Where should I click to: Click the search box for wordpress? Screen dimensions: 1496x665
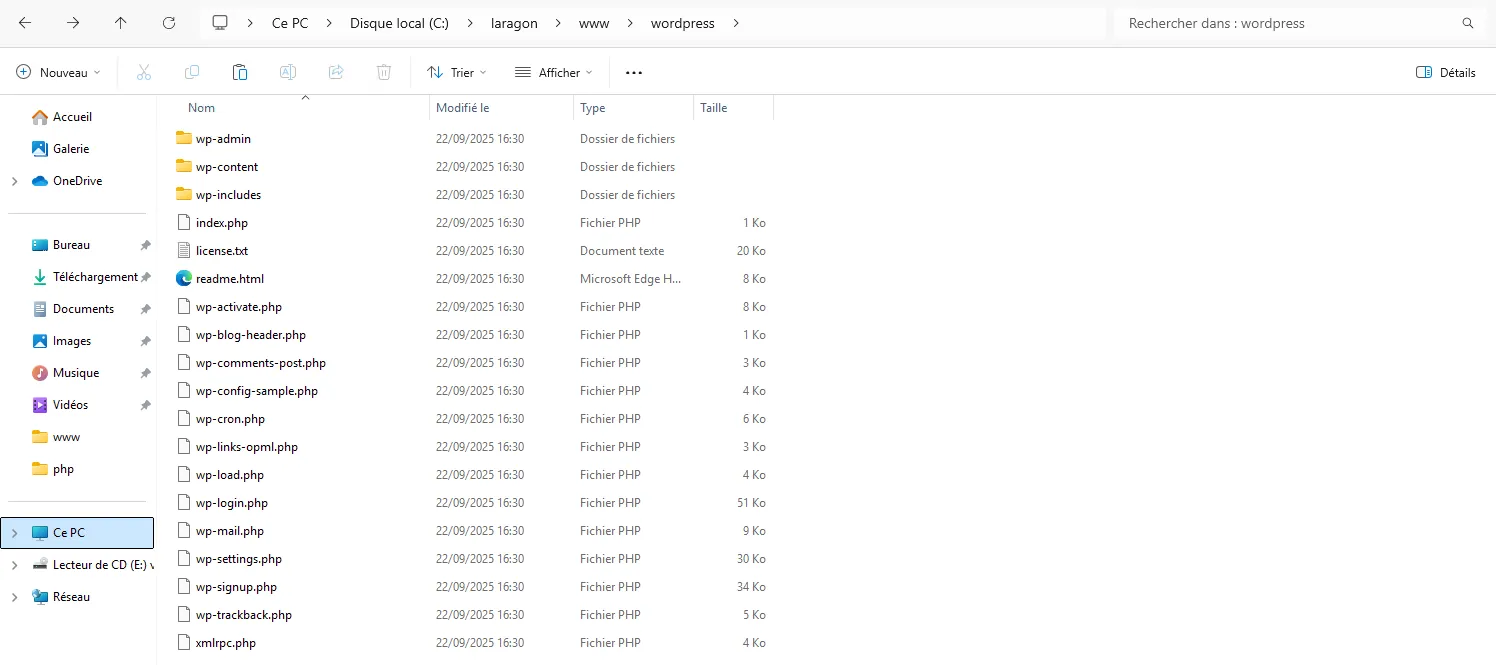(1290, 23)
